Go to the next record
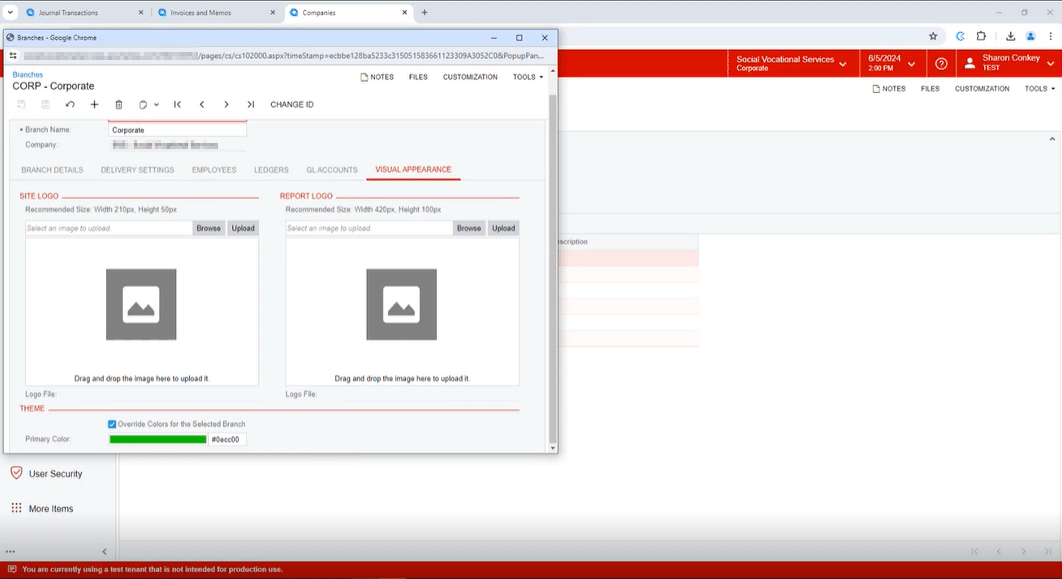1062x579 pixels. coord(227,104)
